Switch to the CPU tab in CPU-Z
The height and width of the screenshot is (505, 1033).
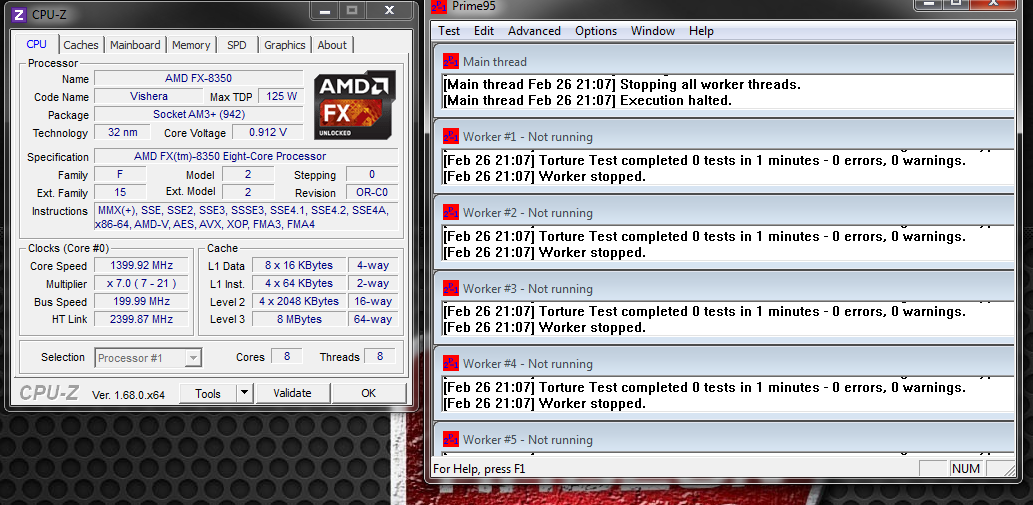[37, 44]
